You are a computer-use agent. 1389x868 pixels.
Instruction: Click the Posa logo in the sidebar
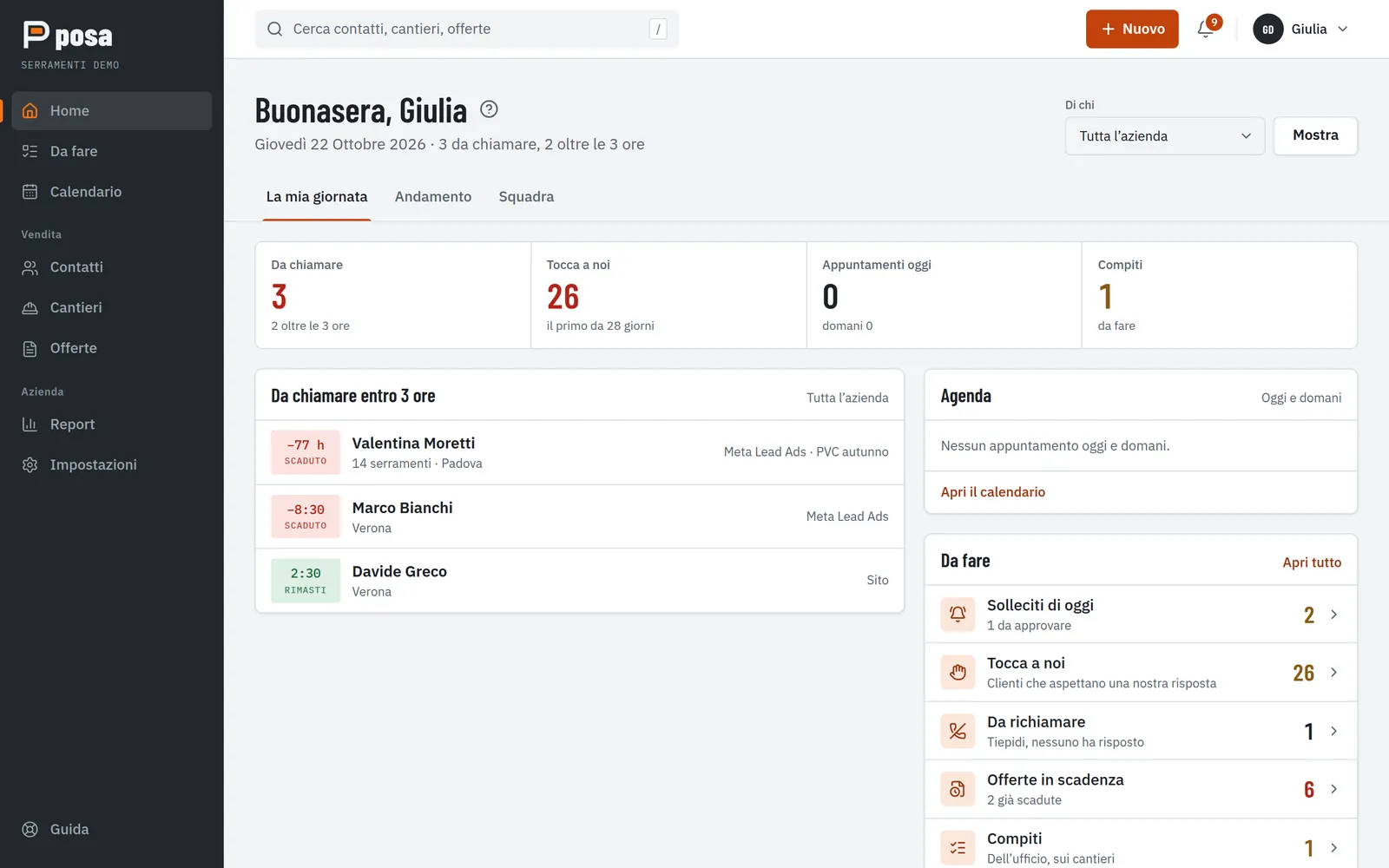68,35
